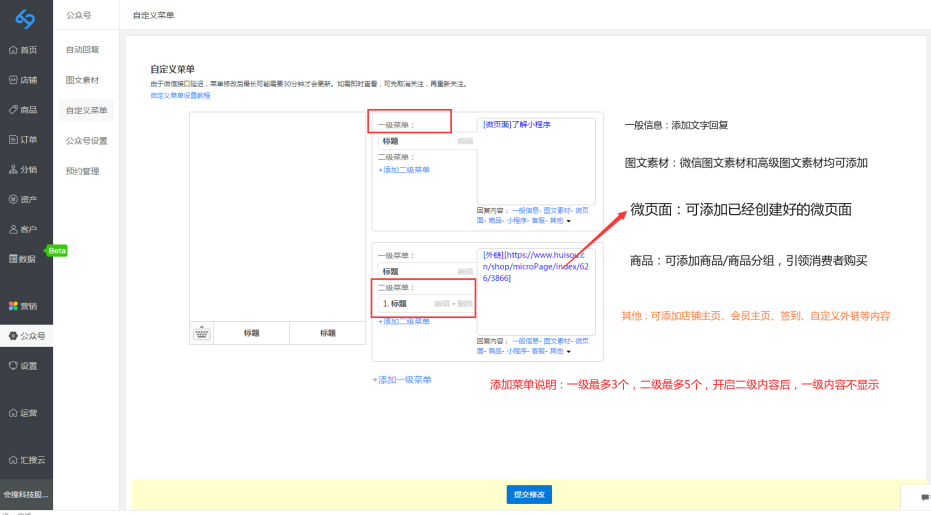The width and height of the screenshot is (931, 515).
Task: Expand reply-type dropdown arrow in first block
Action: click(x=569, y=221)
